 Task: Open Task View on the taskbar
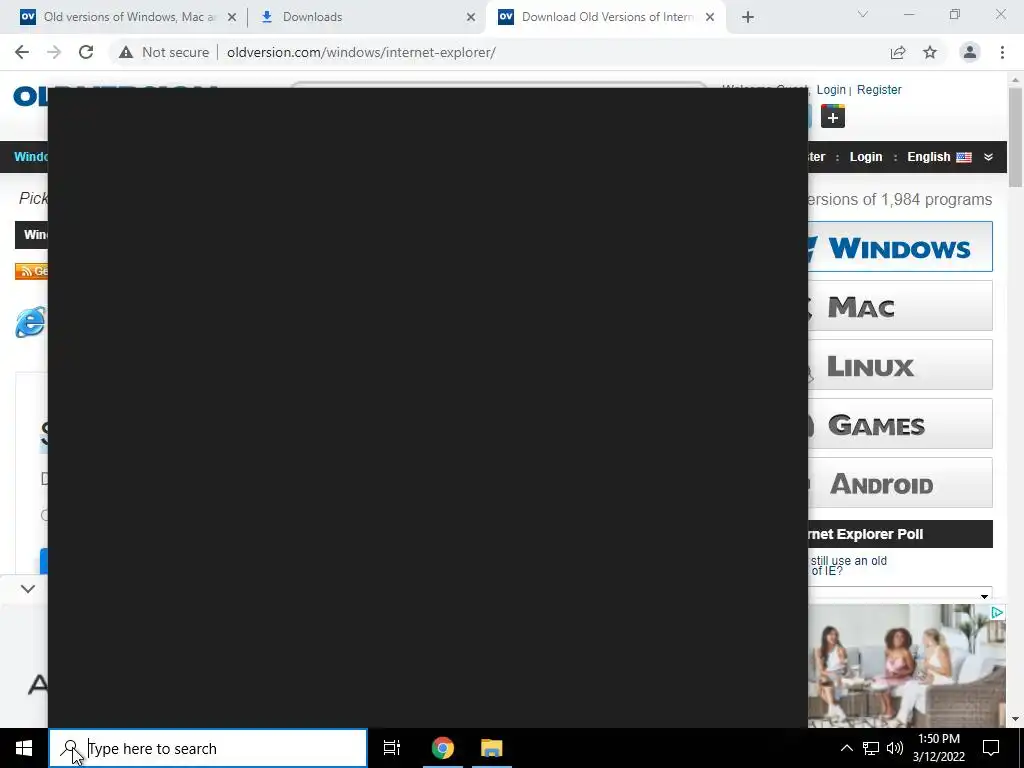(x=392, y=748)
